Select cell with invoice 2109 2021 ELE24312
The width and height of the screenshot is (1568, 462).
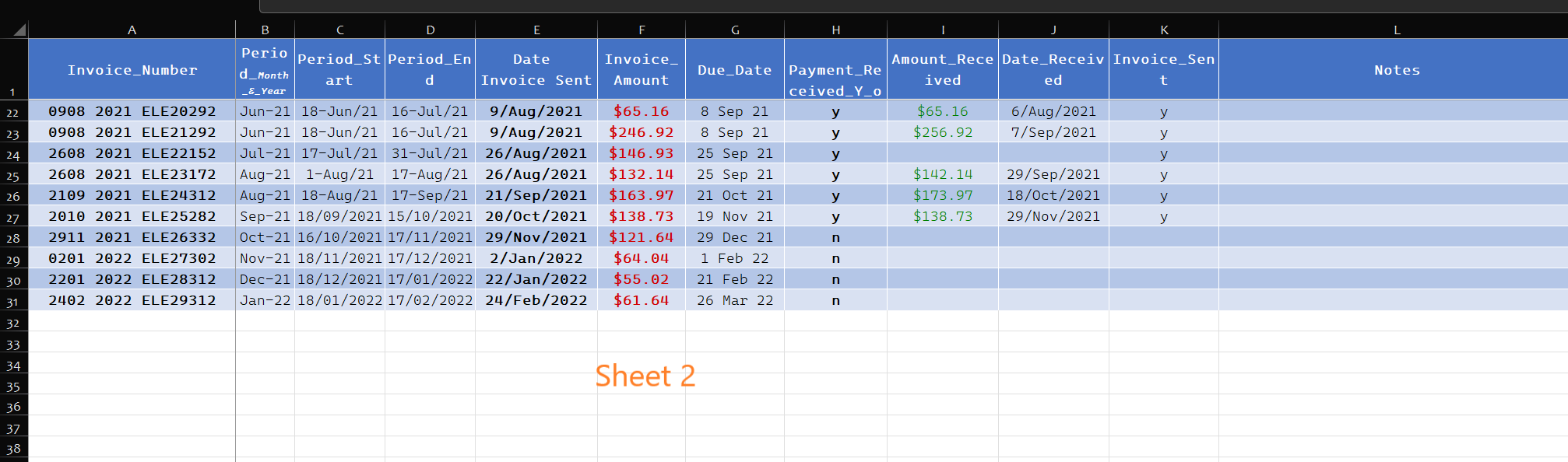click(132, 195)
